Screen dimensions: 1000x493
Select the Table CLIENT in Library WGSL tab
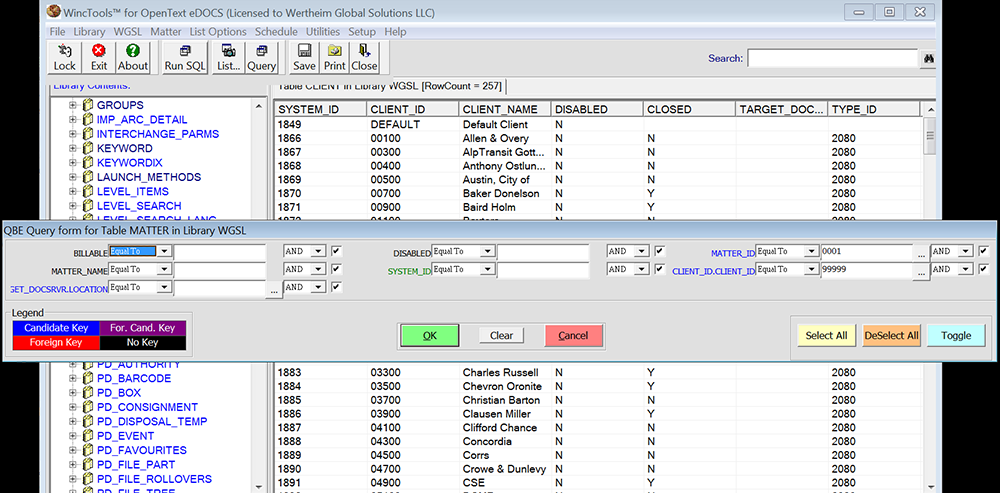[x=390, y=86]
